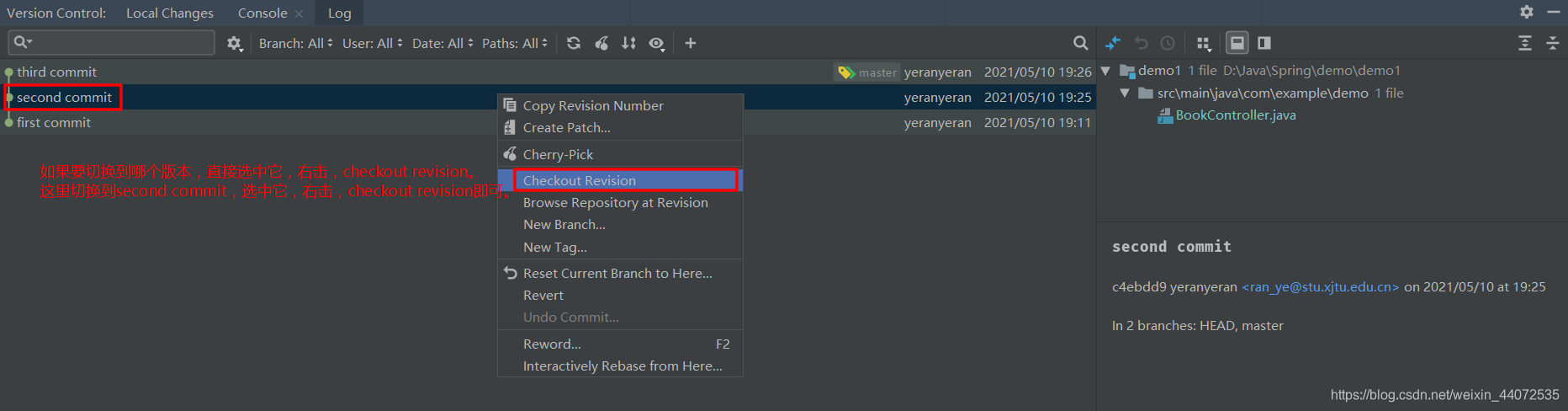The width and height of the screenshot is (1568, 411).
Task: Switch to the Local Changes tab
Action: pos(170,13)
